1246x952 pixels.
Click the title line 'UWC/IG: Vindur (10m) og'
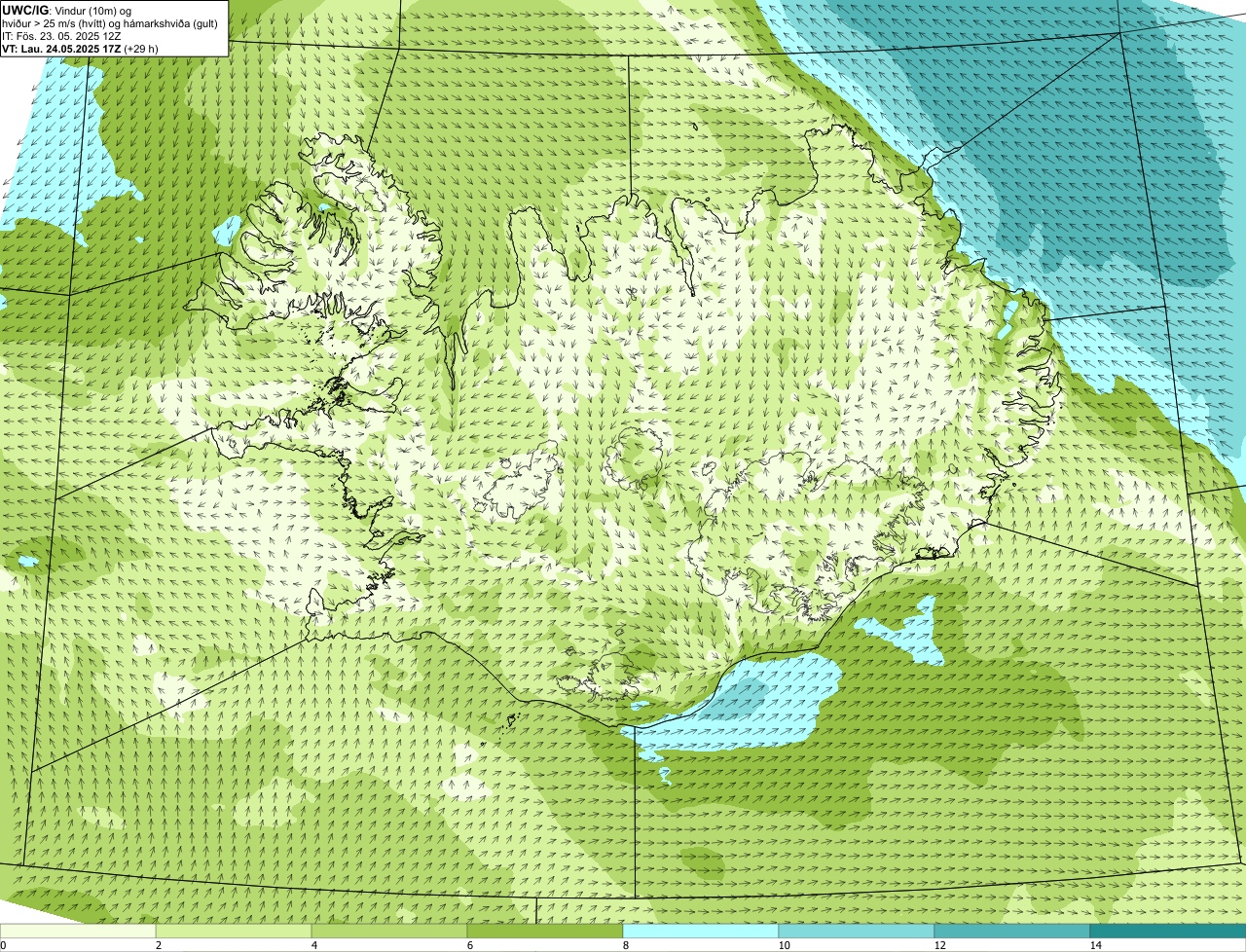tap(67, 10)
